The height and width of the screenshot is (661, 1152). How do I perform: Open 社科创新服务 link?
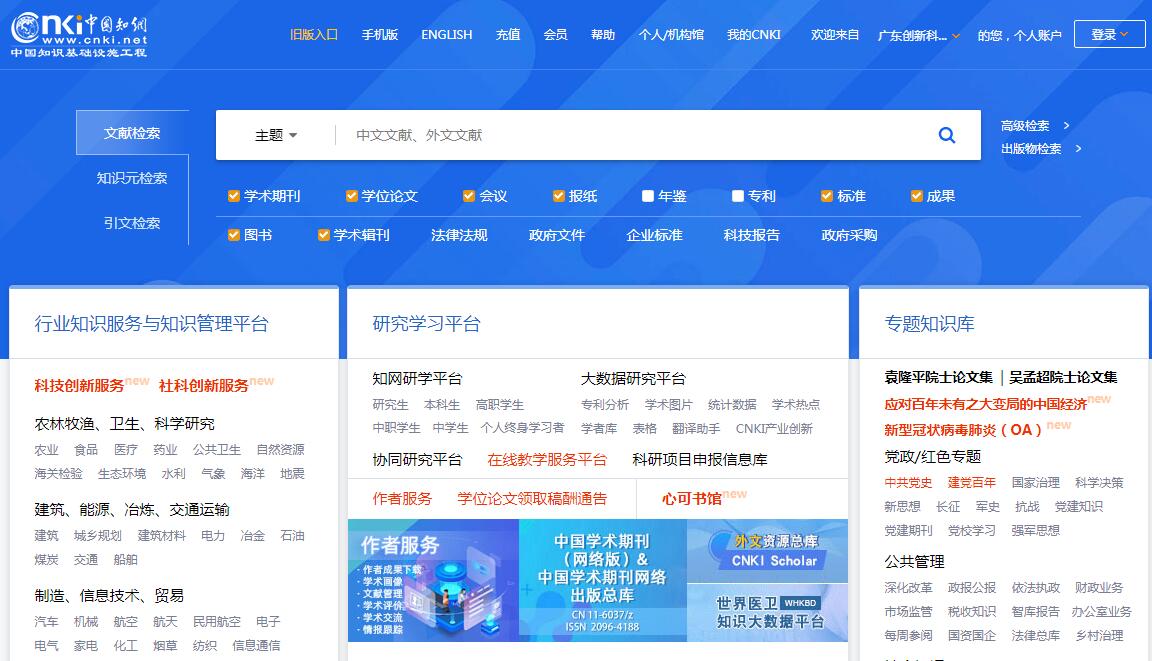coord(204,386)
